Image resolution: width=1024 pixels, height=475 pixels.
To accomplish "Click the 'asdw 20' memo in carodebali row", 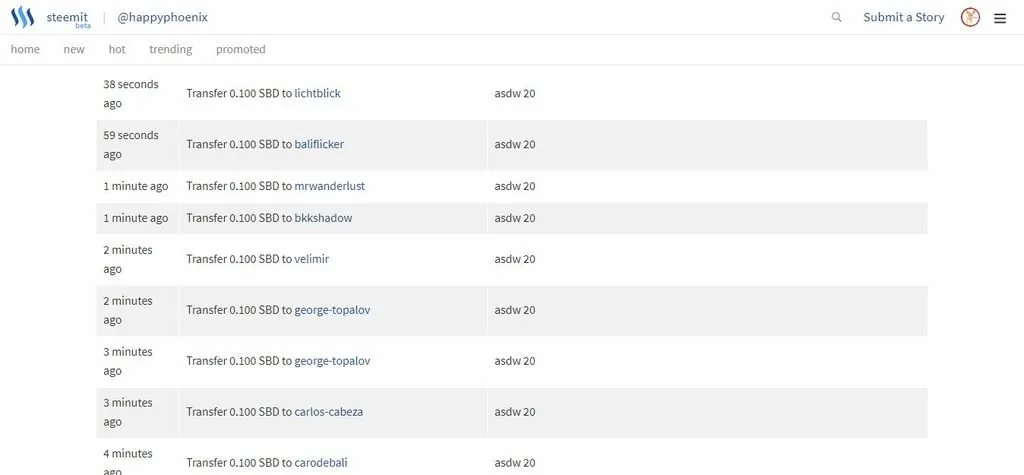I will tap(515, 463).
